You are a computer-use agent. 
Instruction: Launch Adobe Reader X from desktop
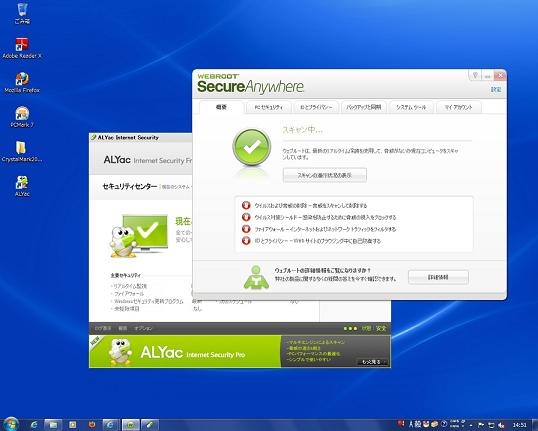(x=22, y=48)
